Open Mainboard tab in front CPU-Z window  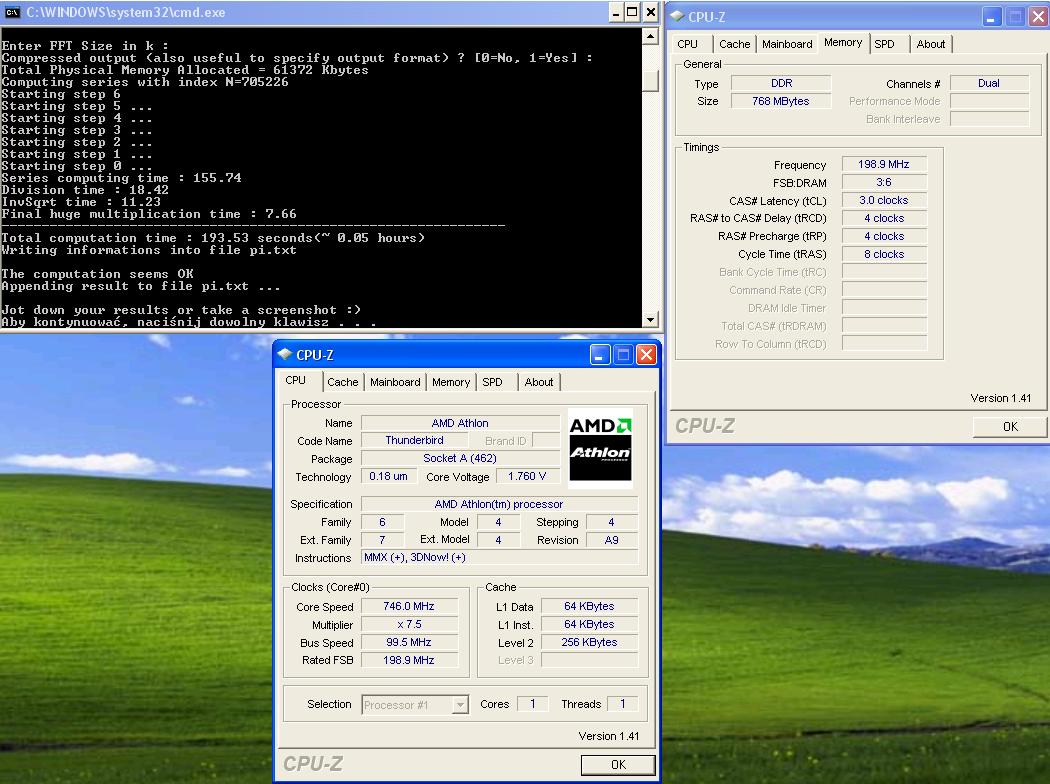(x=395, y=382)
